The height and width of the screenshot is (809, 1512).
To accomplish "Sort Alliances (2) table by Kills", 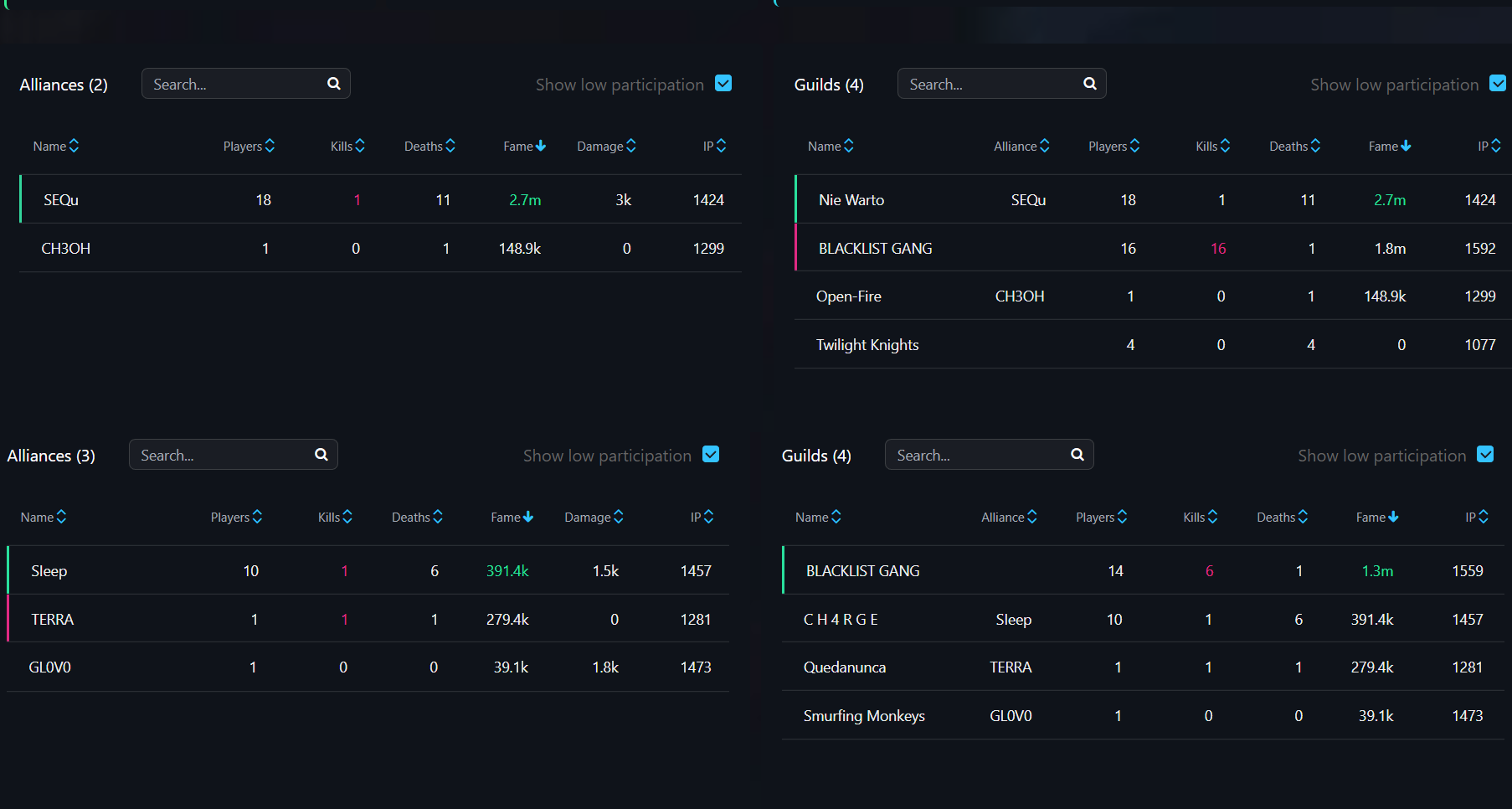I will coord(347,147).
